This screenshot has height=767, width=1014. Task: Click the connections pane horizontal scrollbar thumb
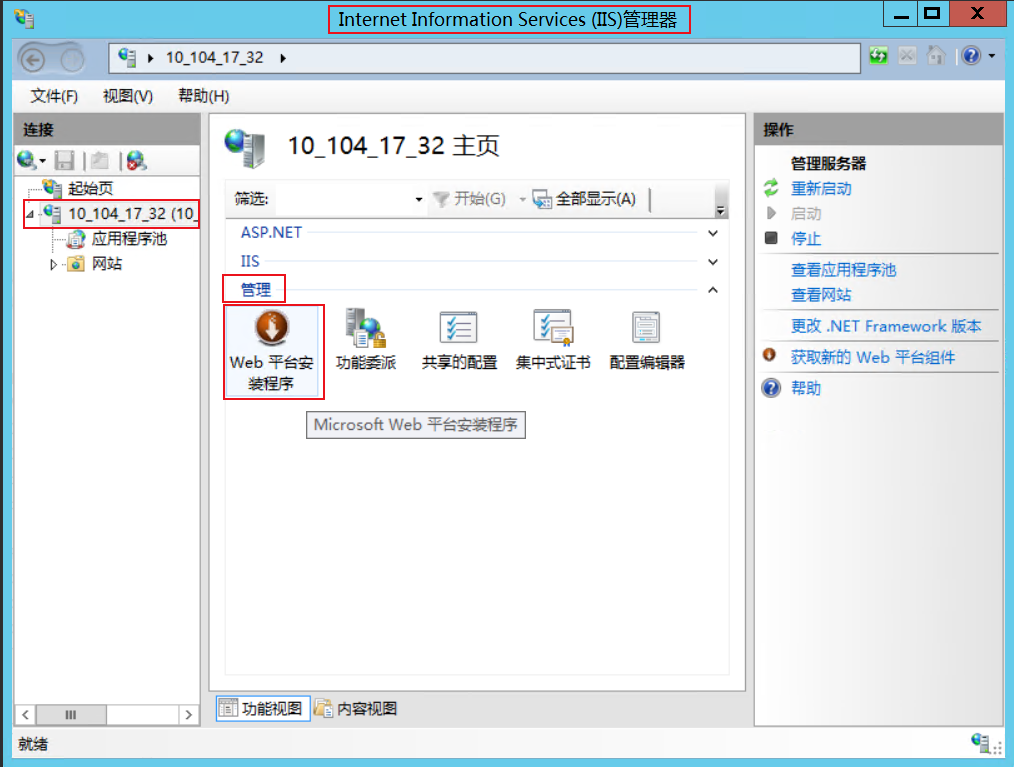71,715
